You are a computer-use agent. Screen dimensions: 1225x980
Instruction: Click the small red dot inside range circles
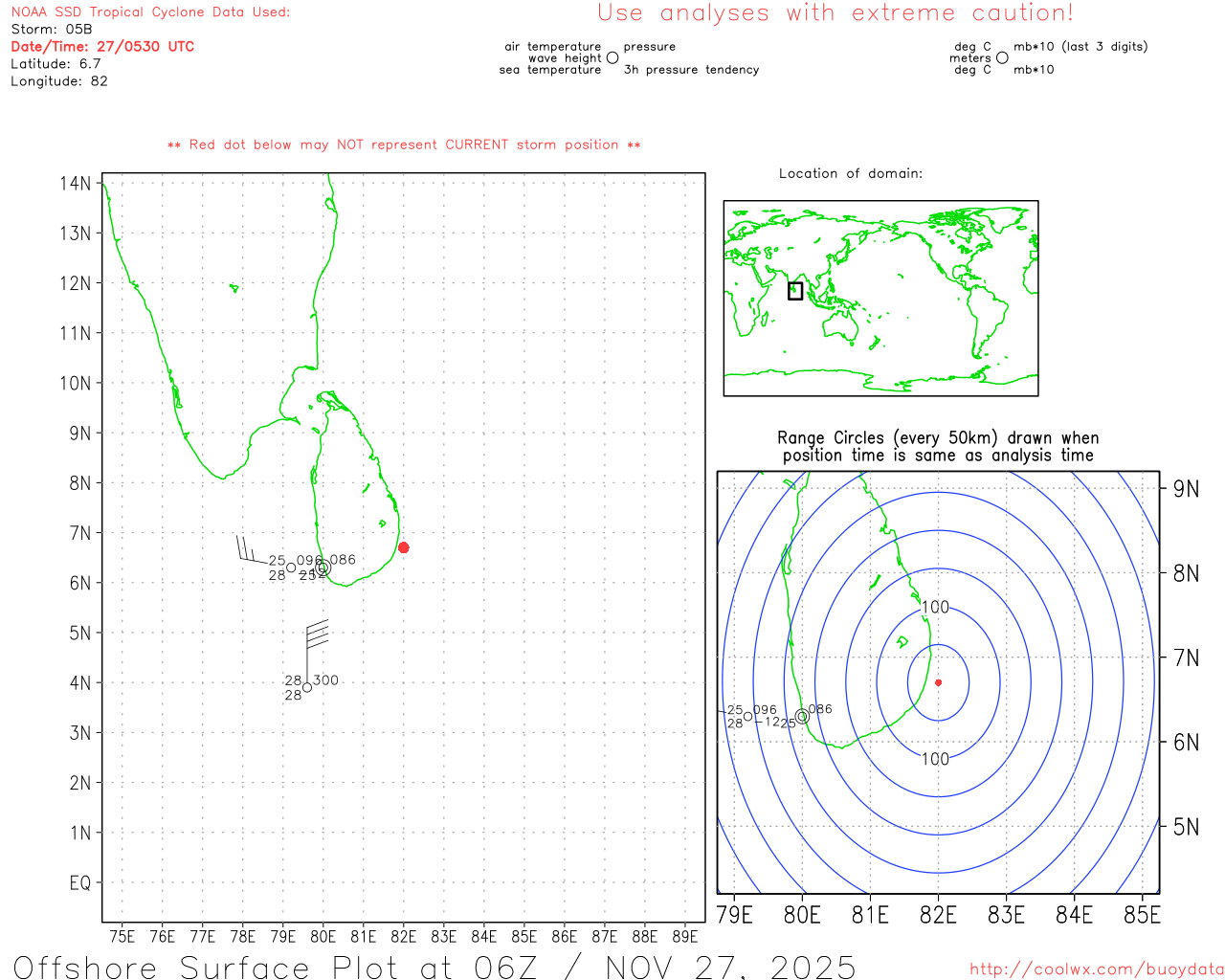click(x=938, y=682)
